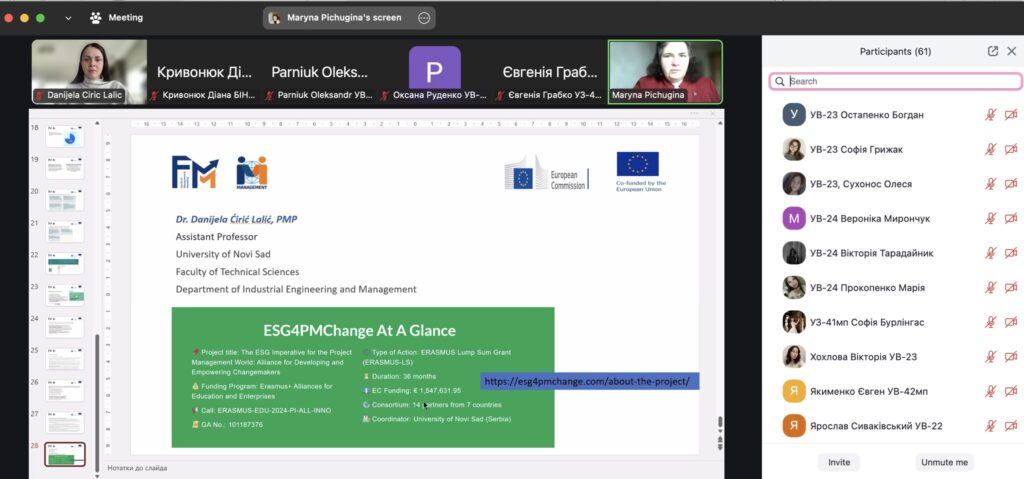Open the Meeting tab
1024x479 pixels.
tap(116, 18)
